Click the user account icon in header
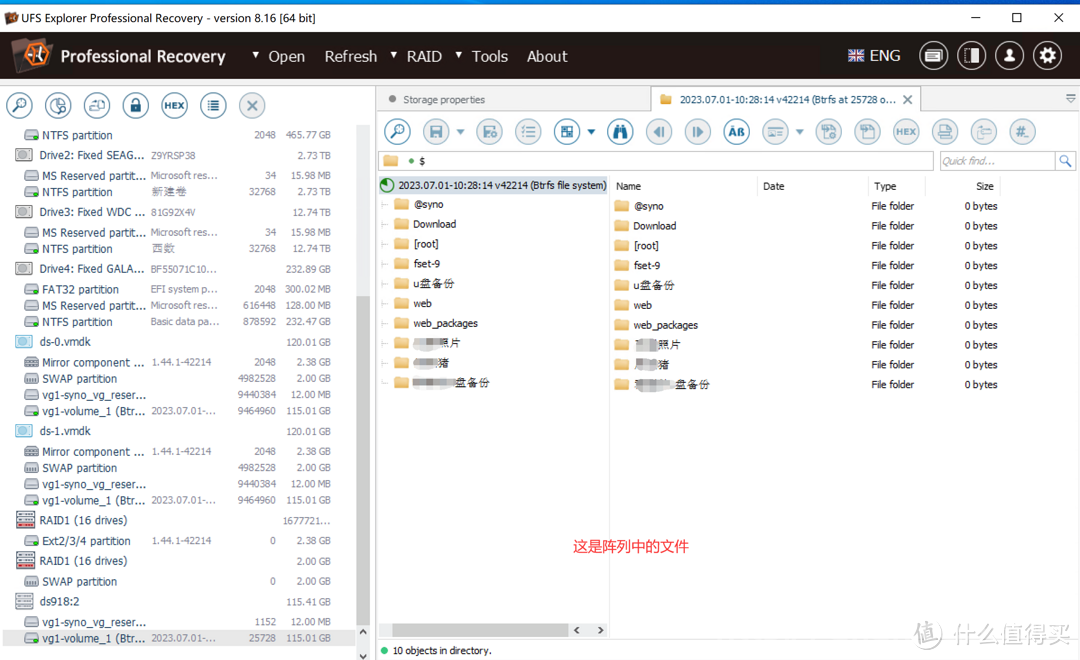 [1009, 56]
